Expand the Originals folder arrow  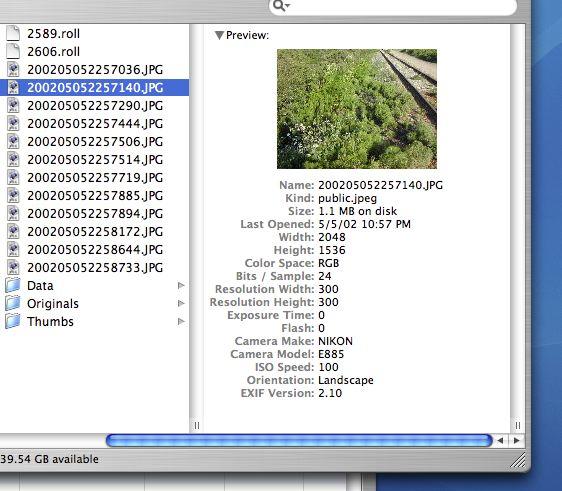tap(181, 303)
